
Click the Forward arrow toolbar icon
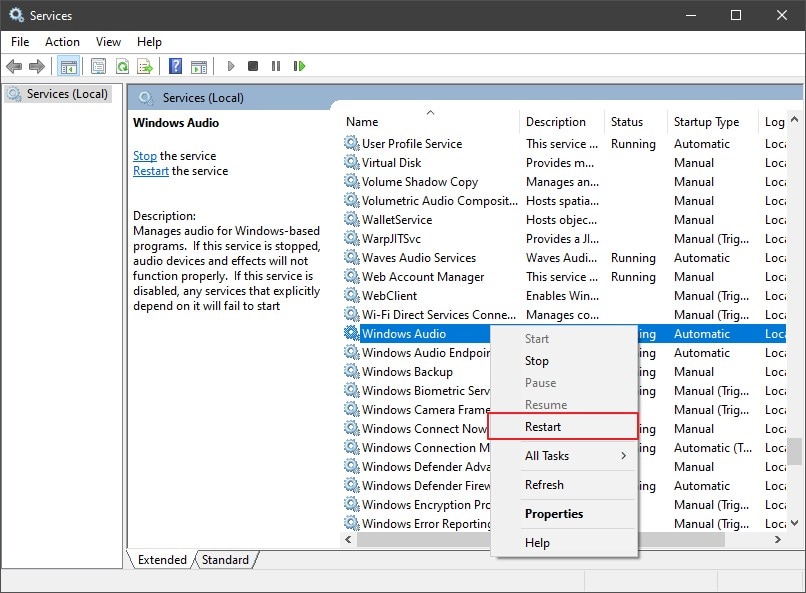(36, 66)
